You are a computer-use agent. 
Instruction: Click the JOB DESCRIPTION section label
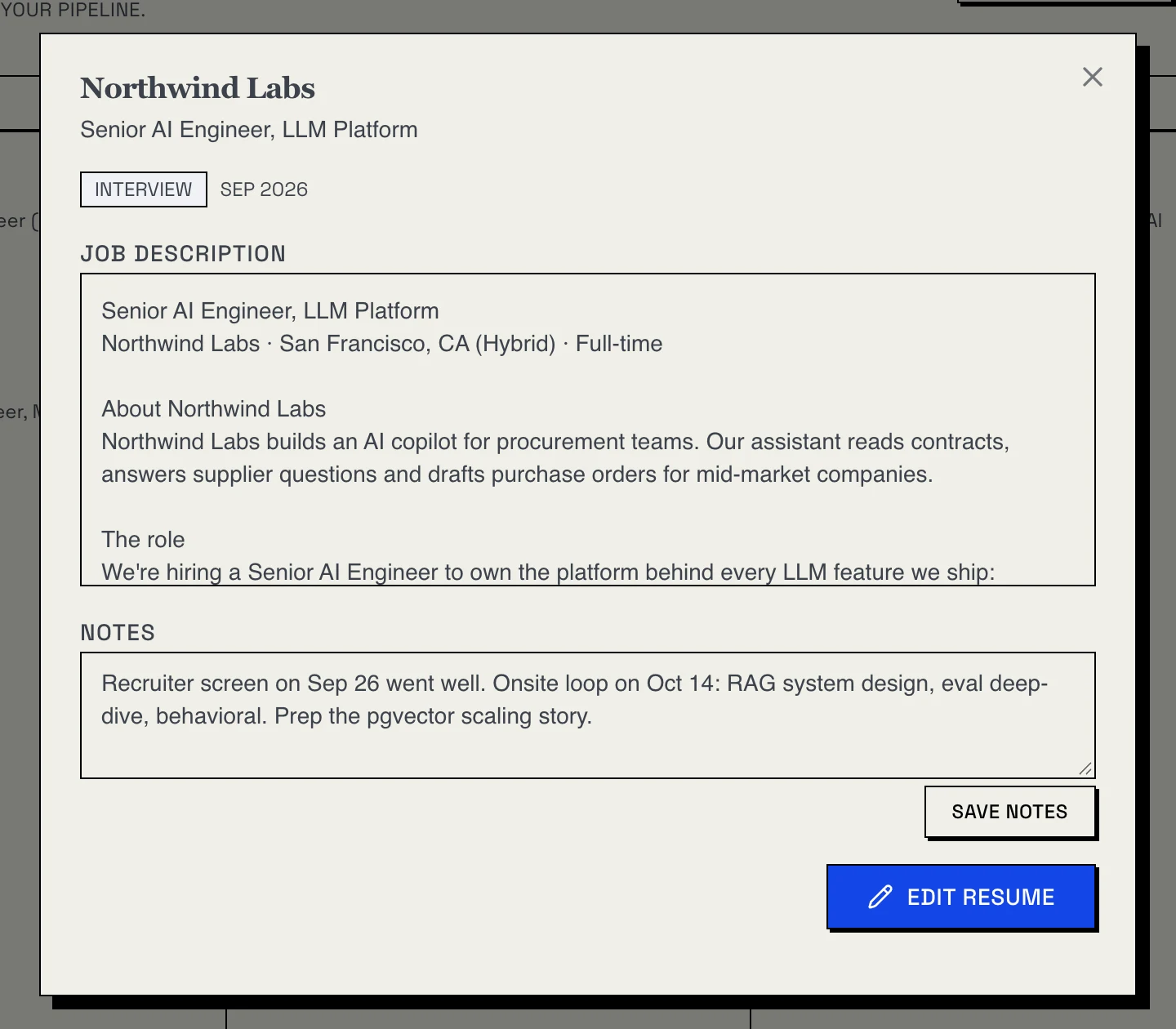pos(183,254)
